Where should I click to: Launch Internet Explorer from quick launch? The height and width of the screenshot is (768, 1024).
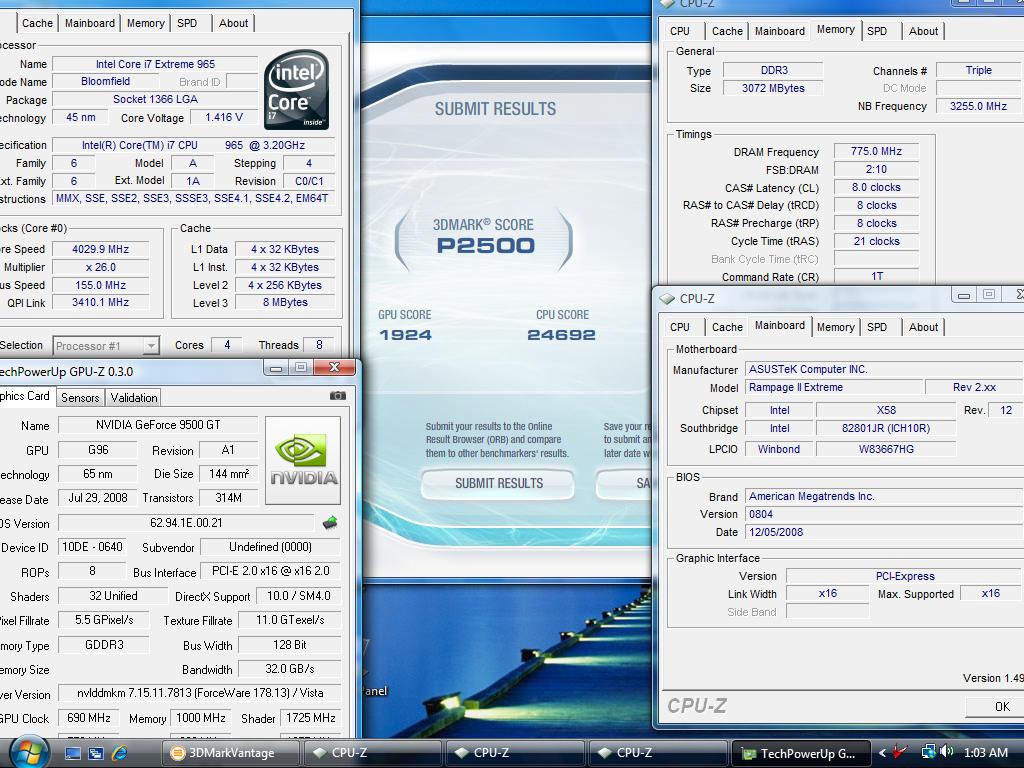click(119, 753)
